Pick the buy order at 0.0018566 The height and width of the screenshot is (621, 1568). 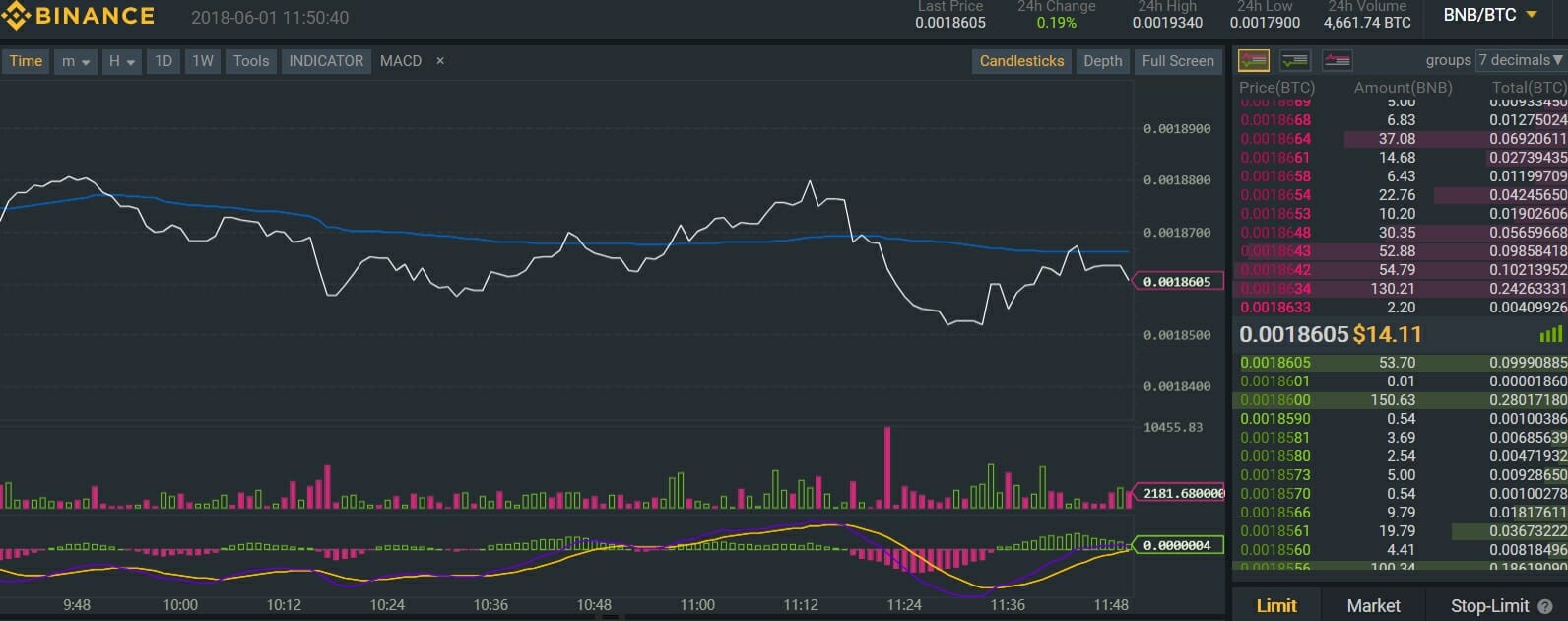[x=1400, y=513]
